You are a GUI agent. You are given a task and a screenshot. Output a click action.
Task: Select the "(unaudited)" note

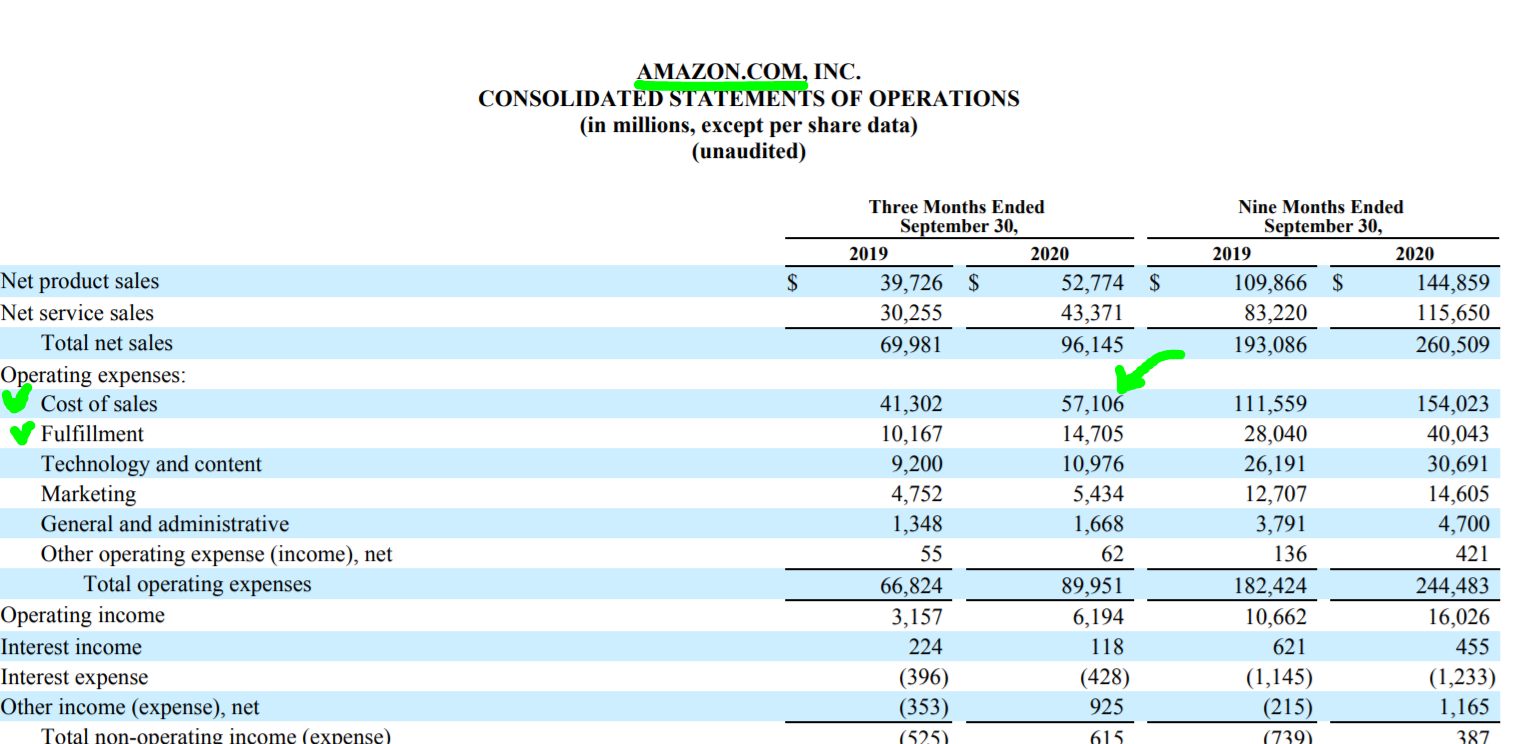tap(749, 152)
